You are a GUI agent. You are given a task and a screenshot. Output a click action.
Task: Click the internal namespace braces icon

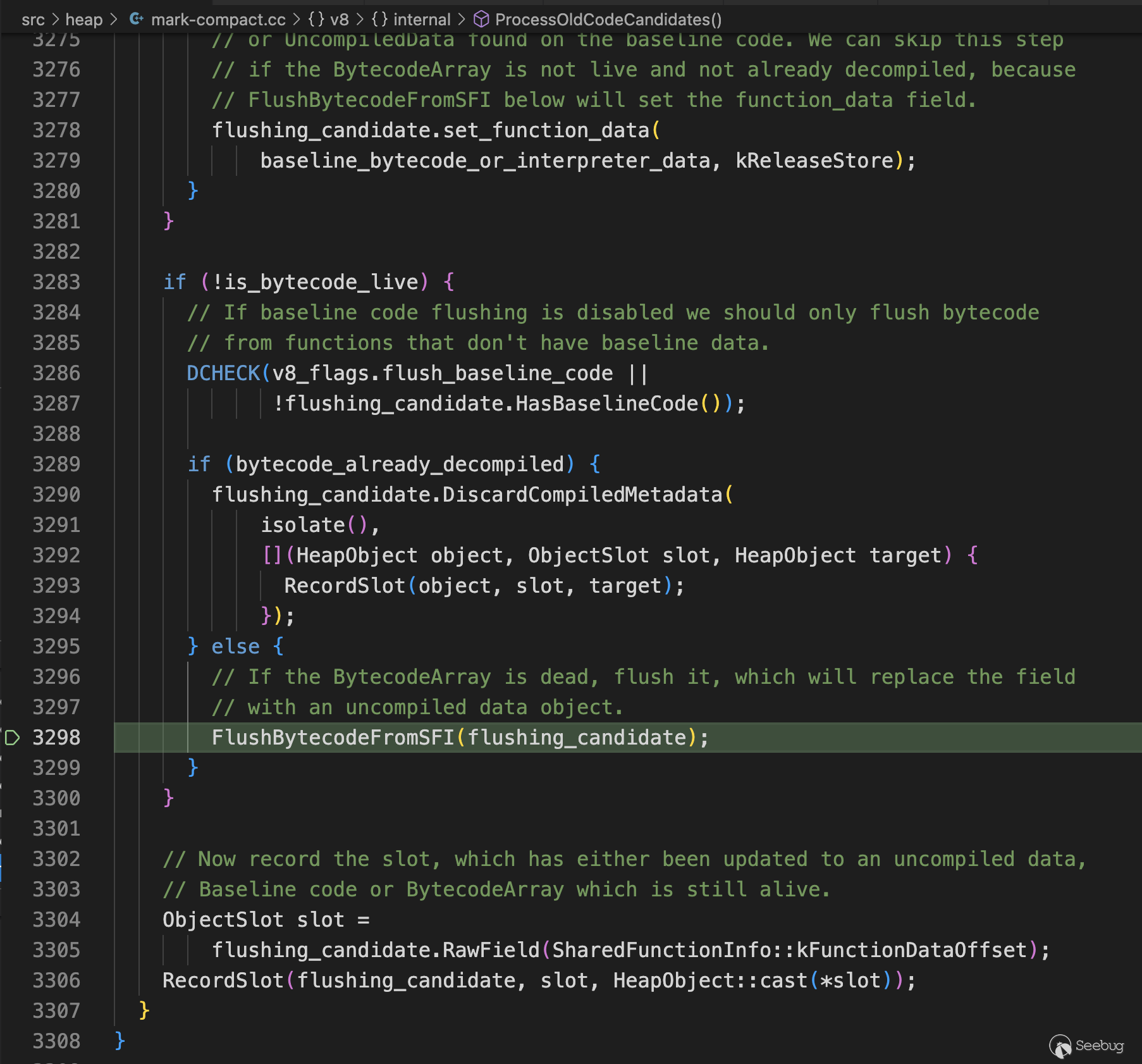click(379, 19)
